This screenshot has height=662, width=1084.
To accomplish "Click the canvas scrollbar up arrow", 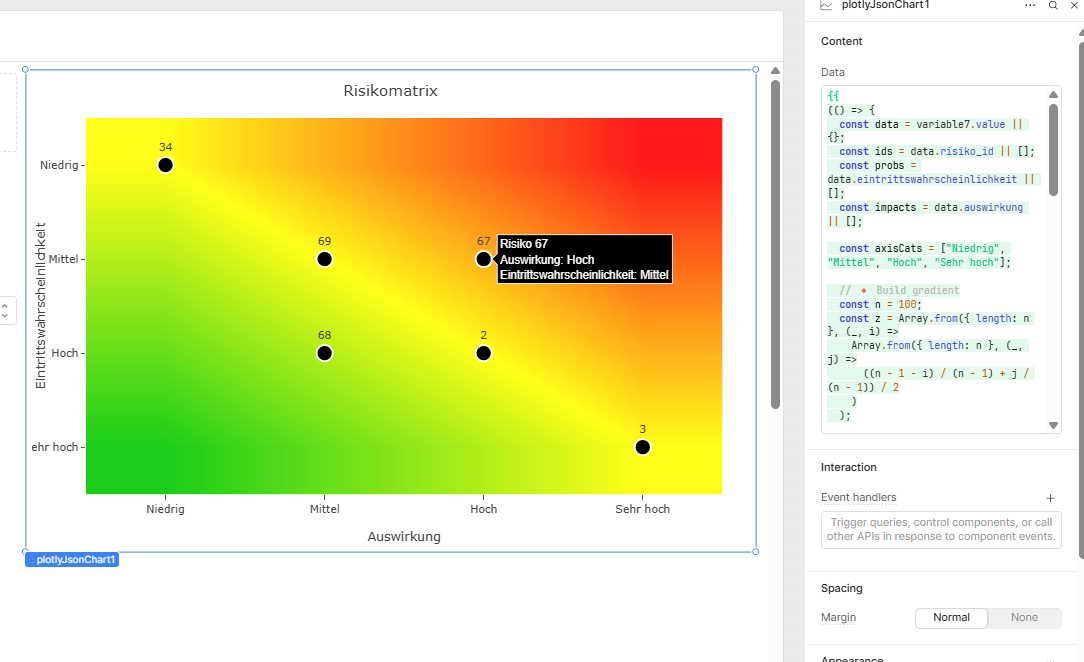I will click(775, 71).
